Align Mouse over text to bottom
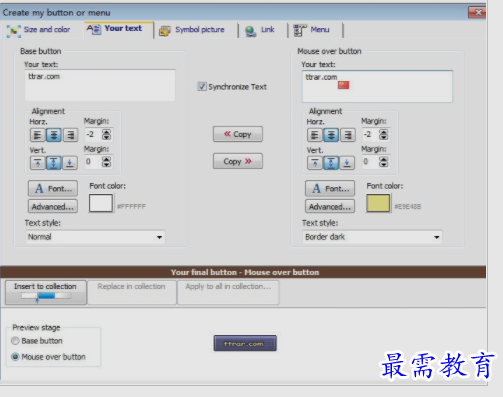 tap(347, 163)
